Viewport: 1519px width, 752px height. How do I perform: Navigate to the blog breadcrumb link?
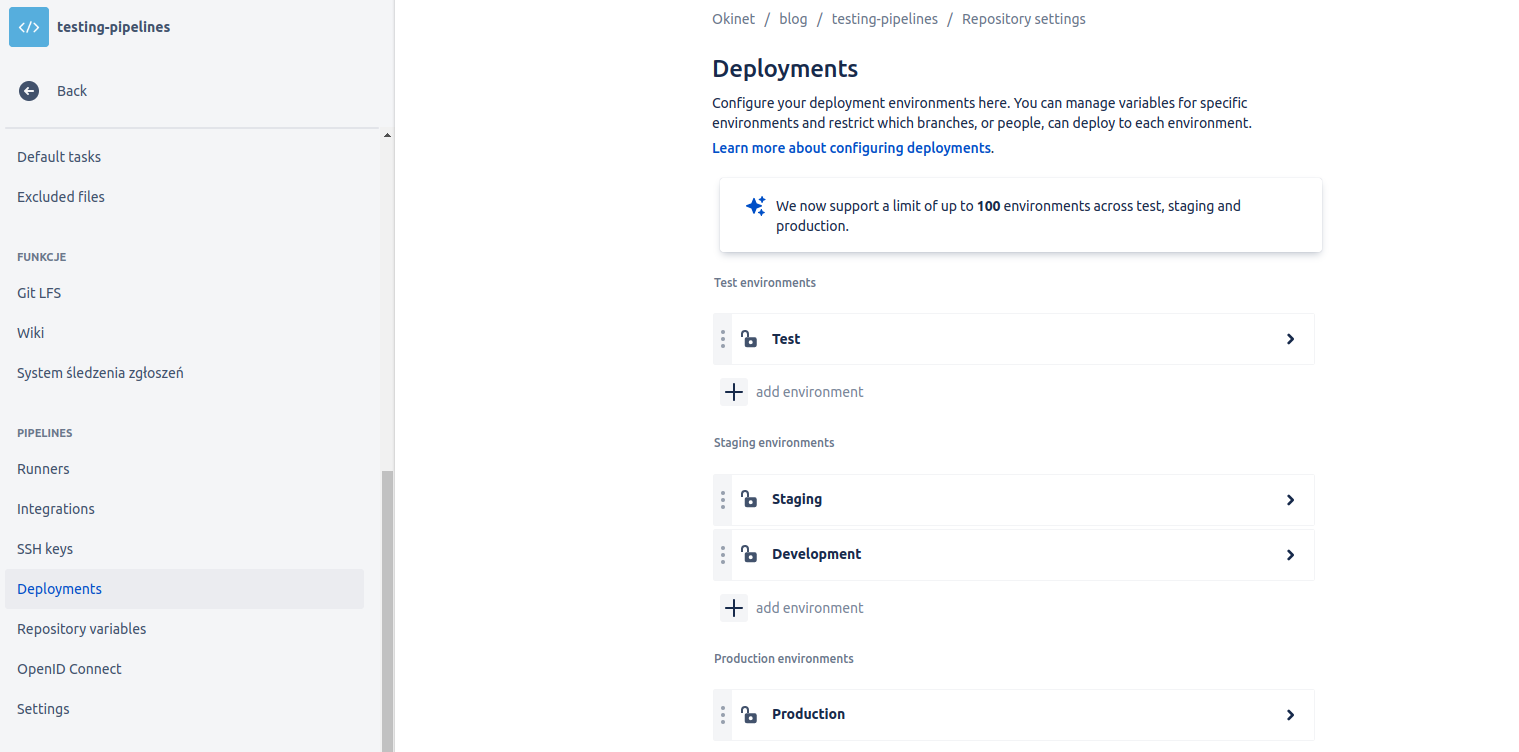(x=793, y=18)
